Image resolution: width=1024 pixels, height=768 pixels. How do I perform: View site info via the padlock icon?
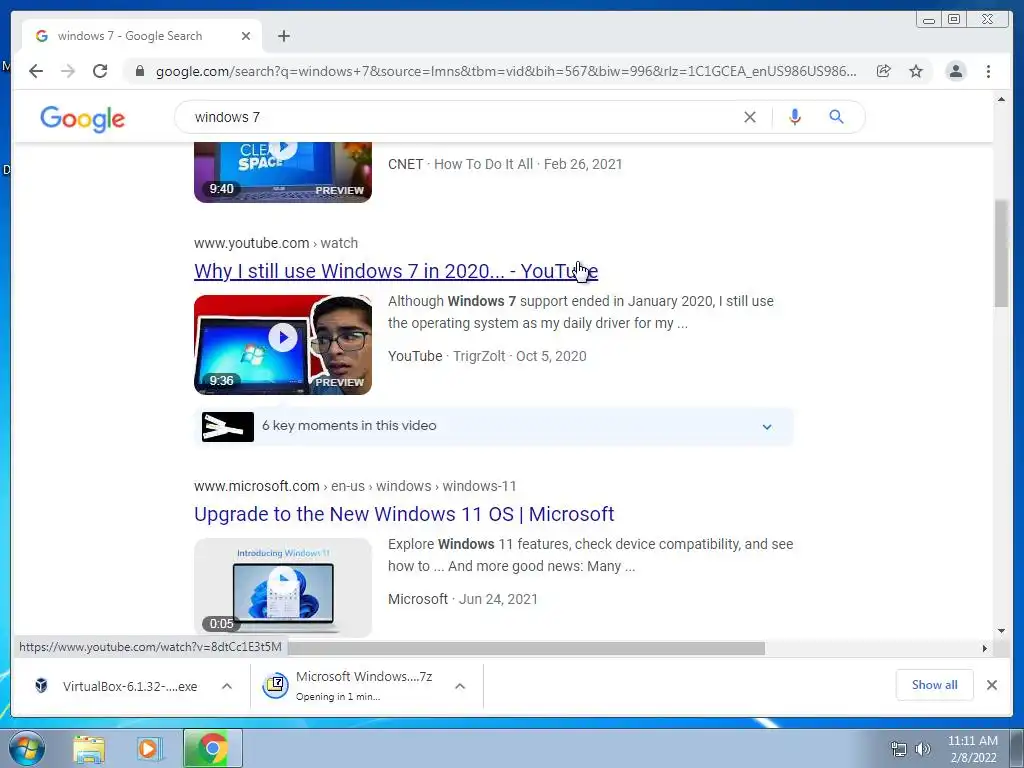coord(140,71)
